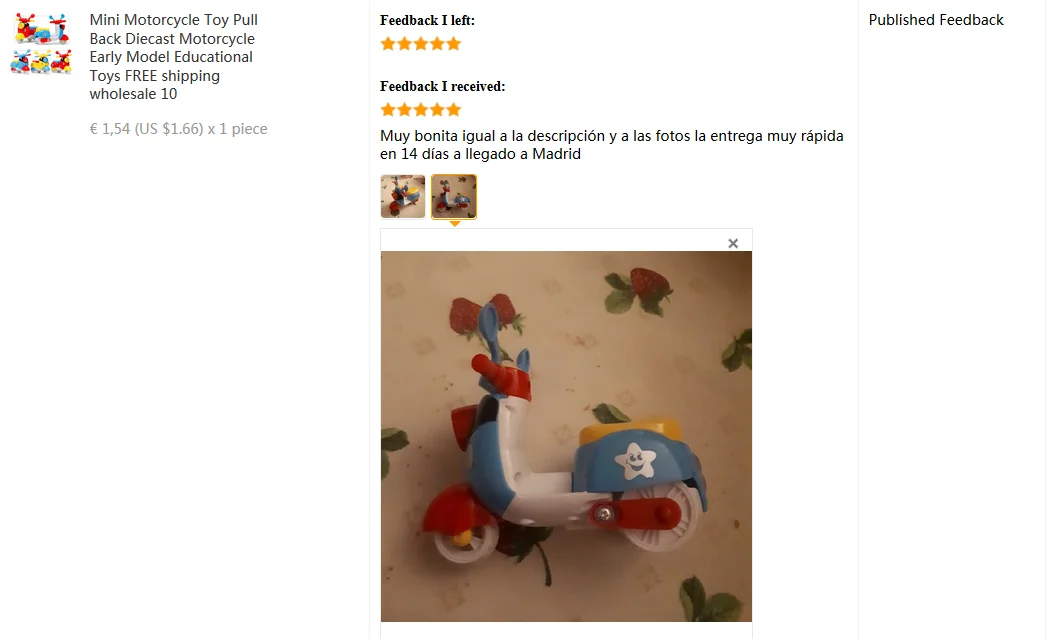Click second star under Feedback I left

click(404, 44)
